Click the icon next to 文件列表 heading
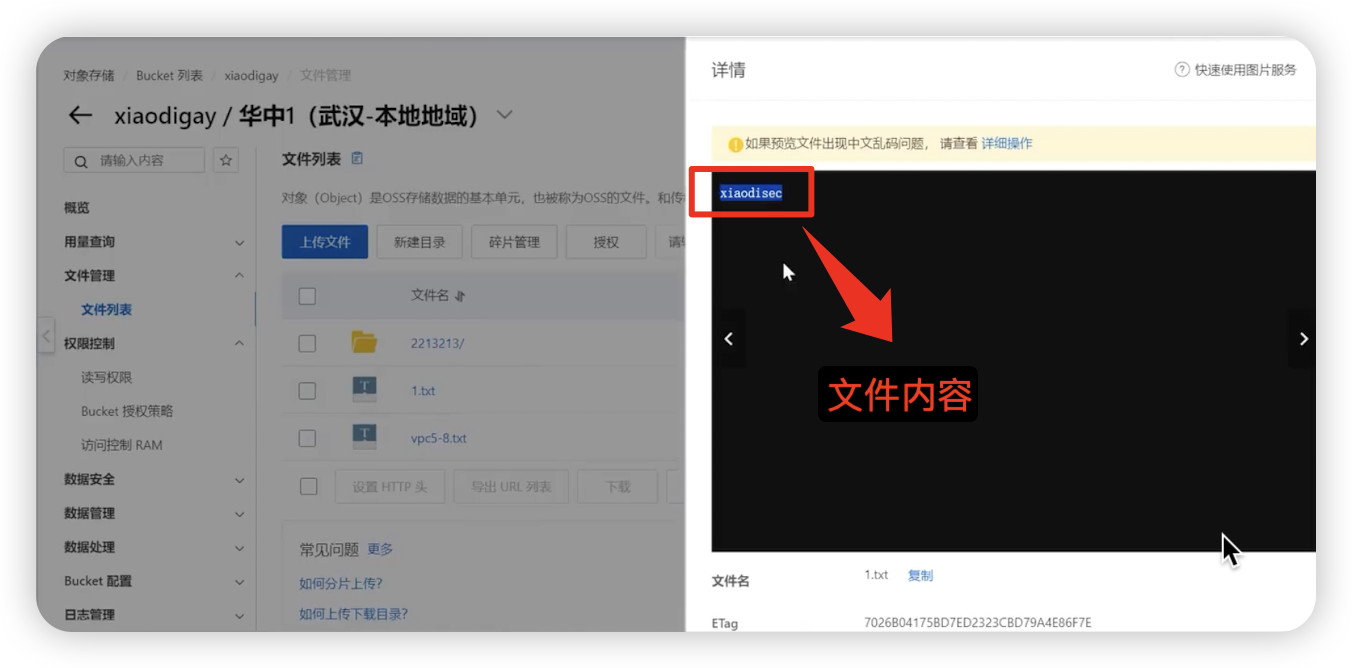 pos(357,159)
